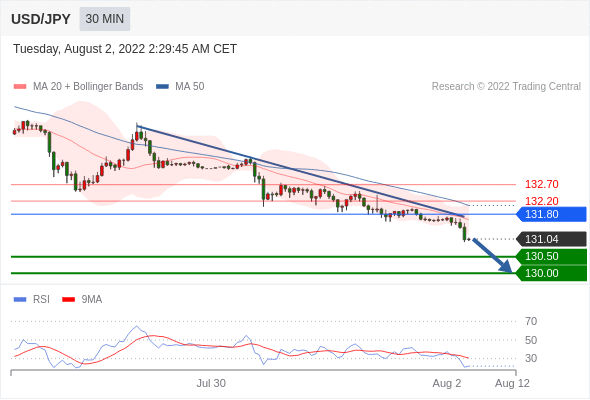Toggle the RSI legend marker
This screenshot has height=400, width=590.
tap(20, 300)
